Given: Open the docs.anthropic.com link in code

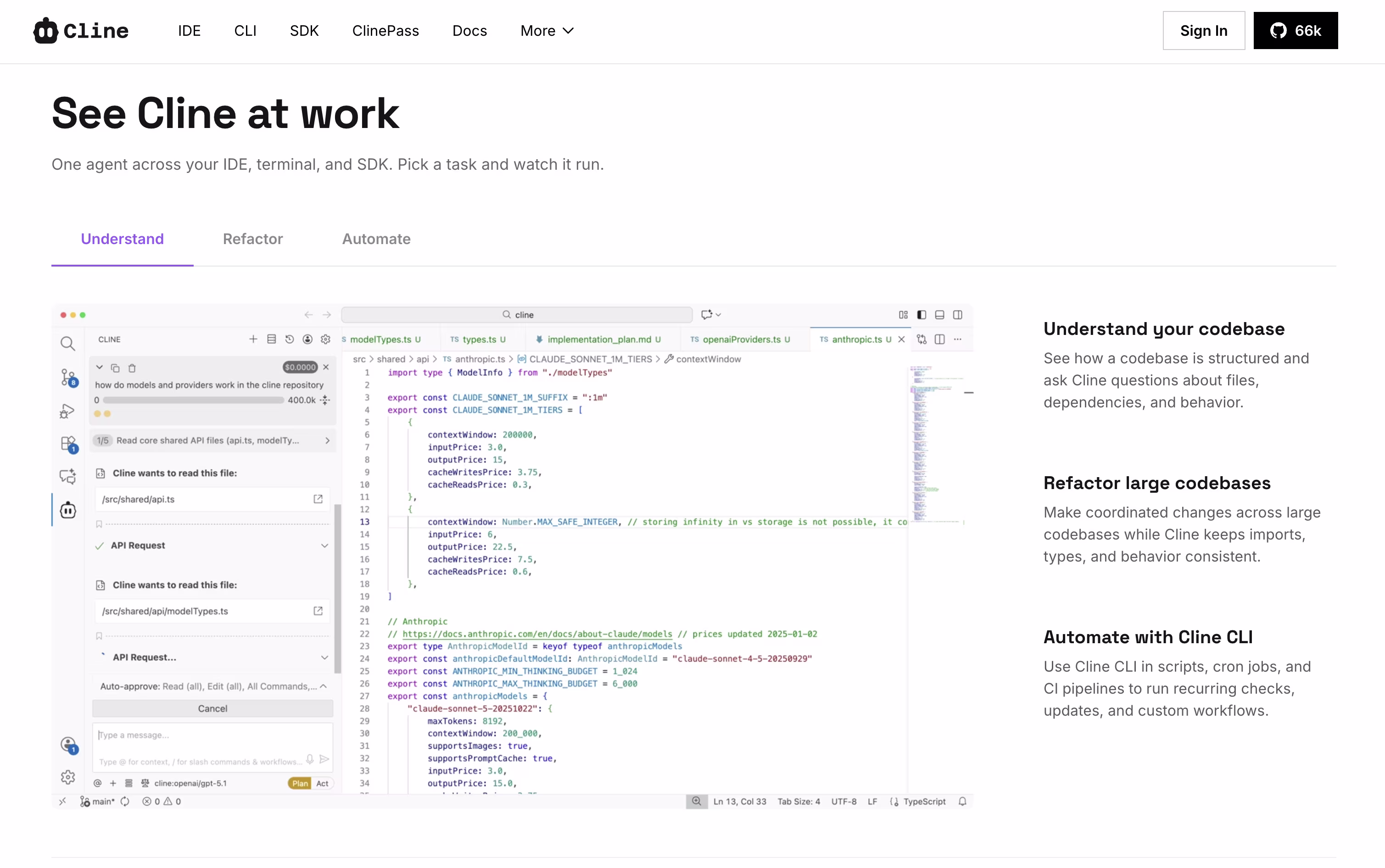Looking at the screenshot, I should point(537,634).
